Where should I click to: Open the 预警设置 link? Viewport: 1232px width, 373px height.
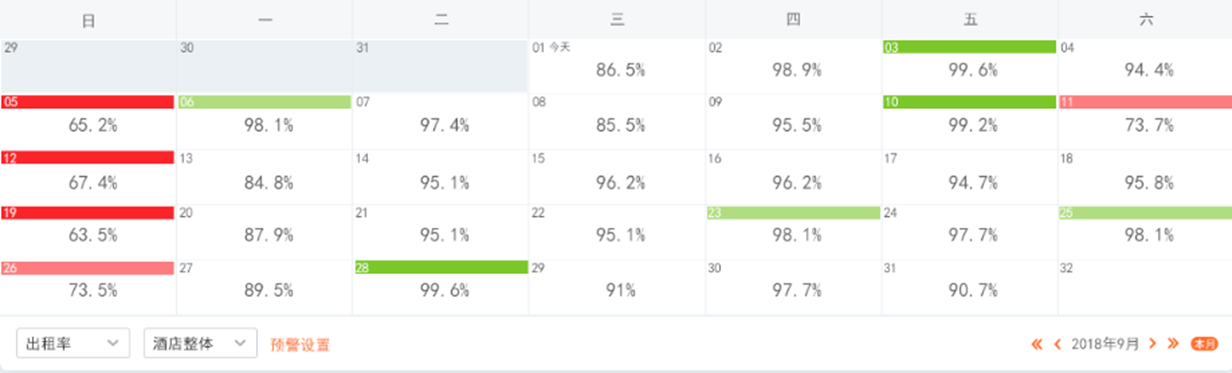coord(300,344)
